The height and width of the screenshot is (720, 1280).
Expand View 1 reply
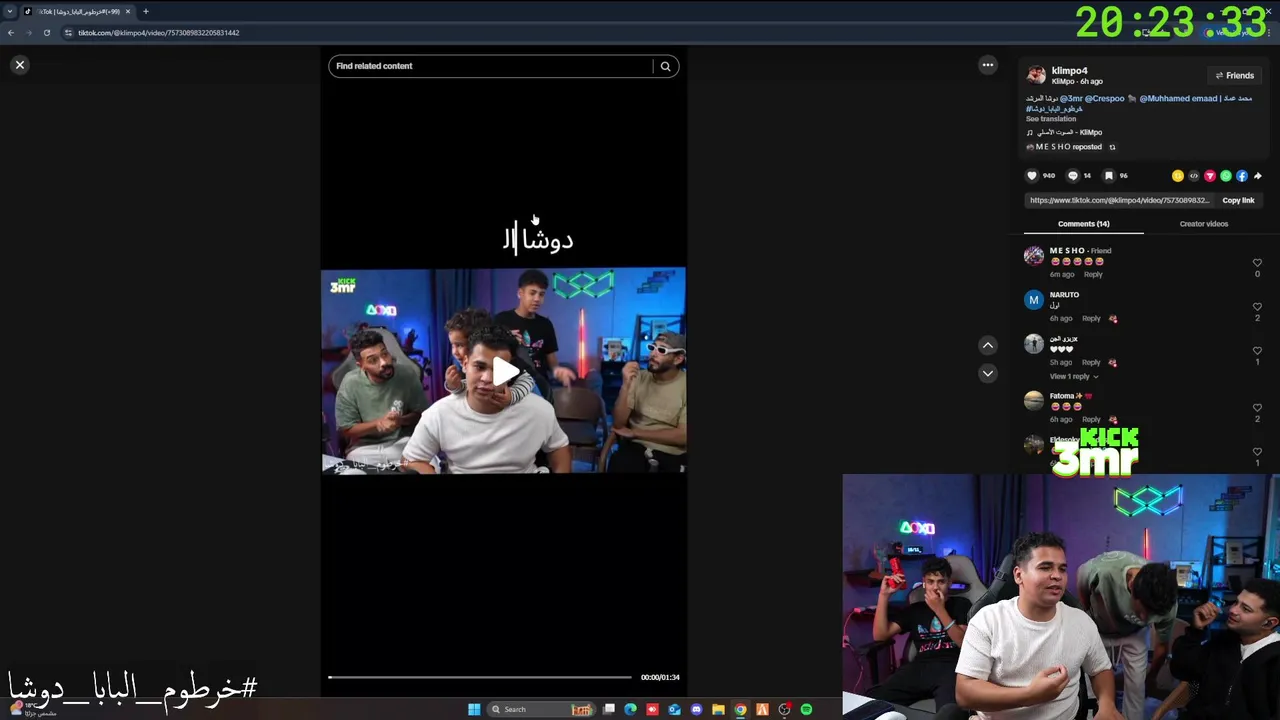point(1073,376)
